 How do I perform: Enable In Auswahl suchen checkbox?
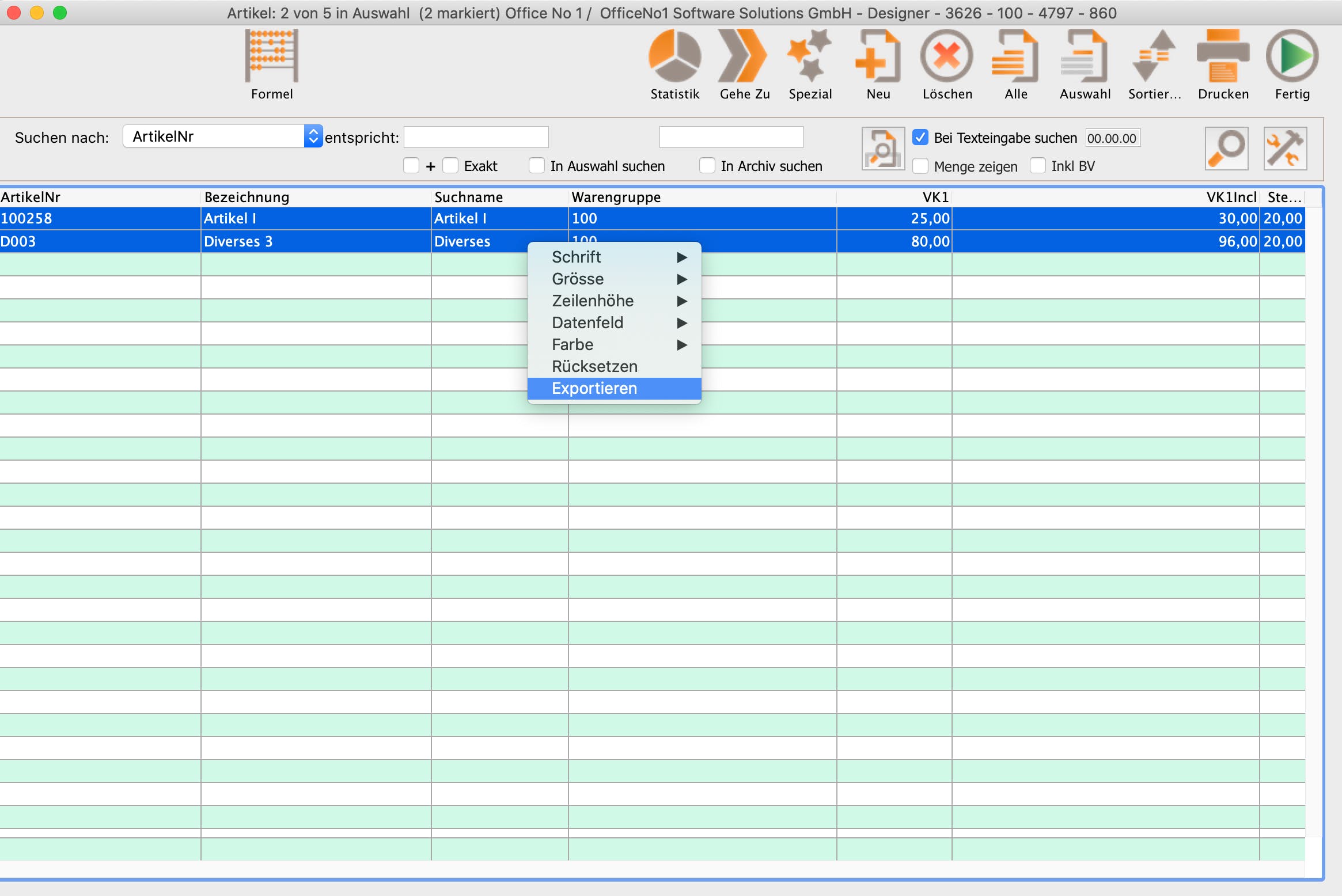click(537, 166)
